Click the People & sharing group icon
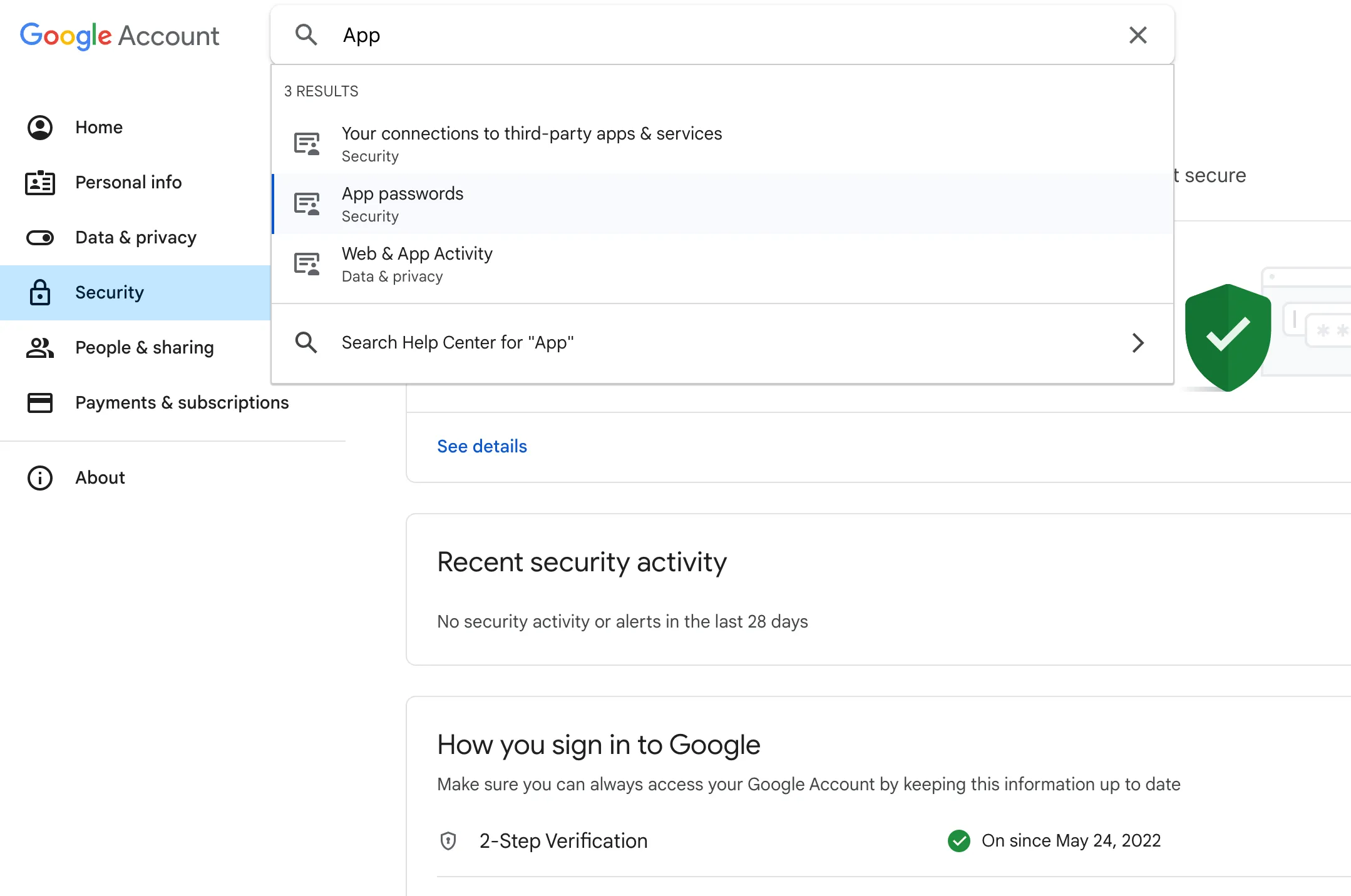 40,348
